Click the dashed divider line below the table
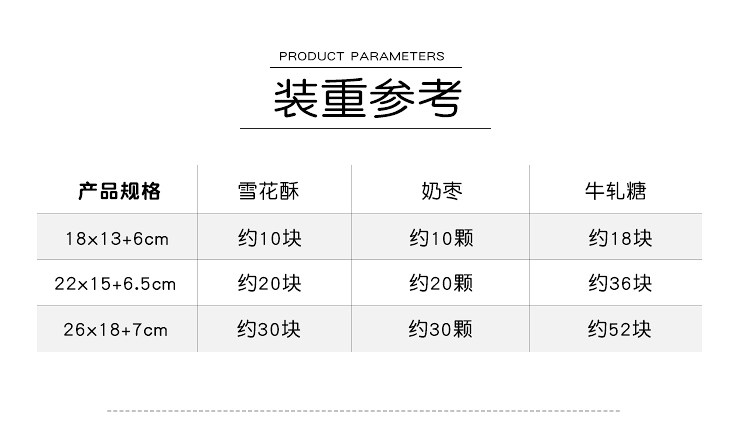The height and width of the screenshot is (448, 750). (363, 411)
